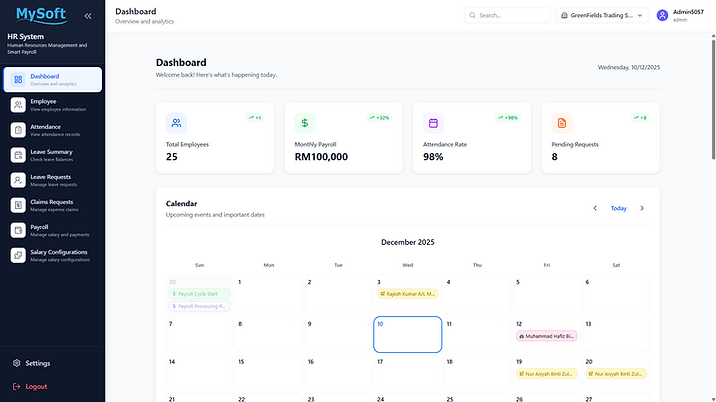The width and height of the screenshot is (716, 402).
Task: Go to the next calendar month
Action: (642, 208)
